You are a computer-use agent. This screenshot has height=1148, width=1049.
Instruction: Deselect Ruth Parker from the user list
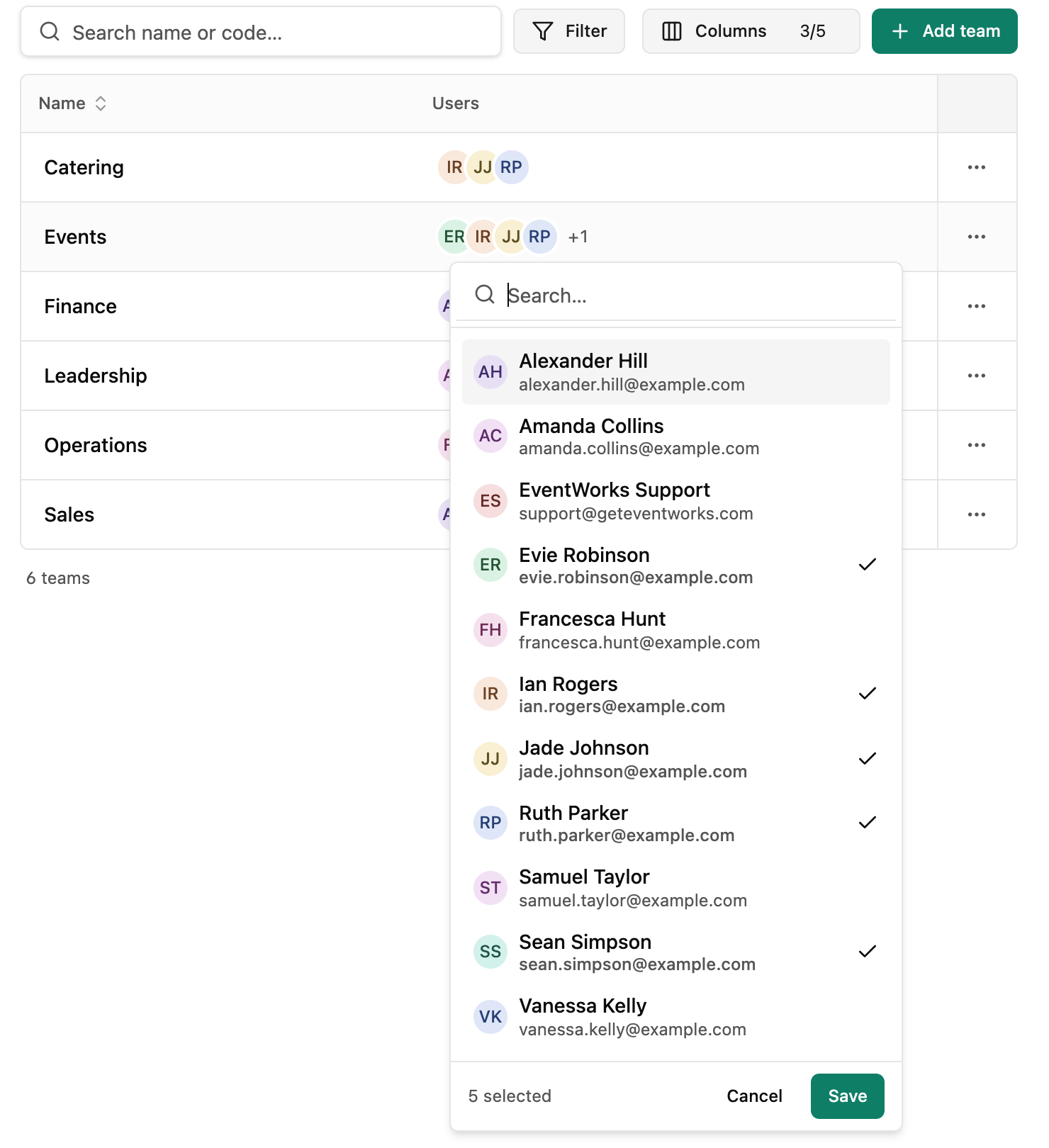point(676,823)
